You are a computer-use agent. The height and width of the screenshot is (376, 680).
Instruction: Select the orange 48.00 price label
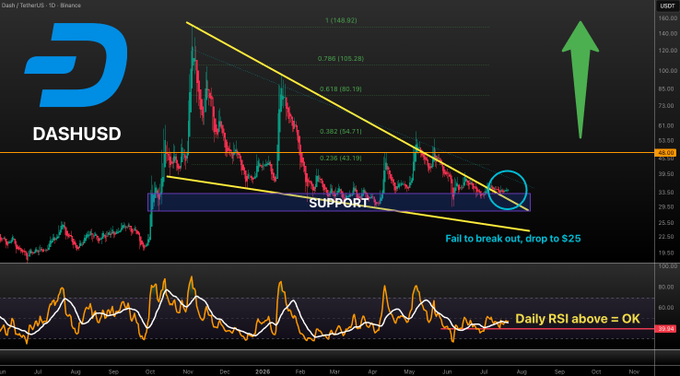point(667,153)
